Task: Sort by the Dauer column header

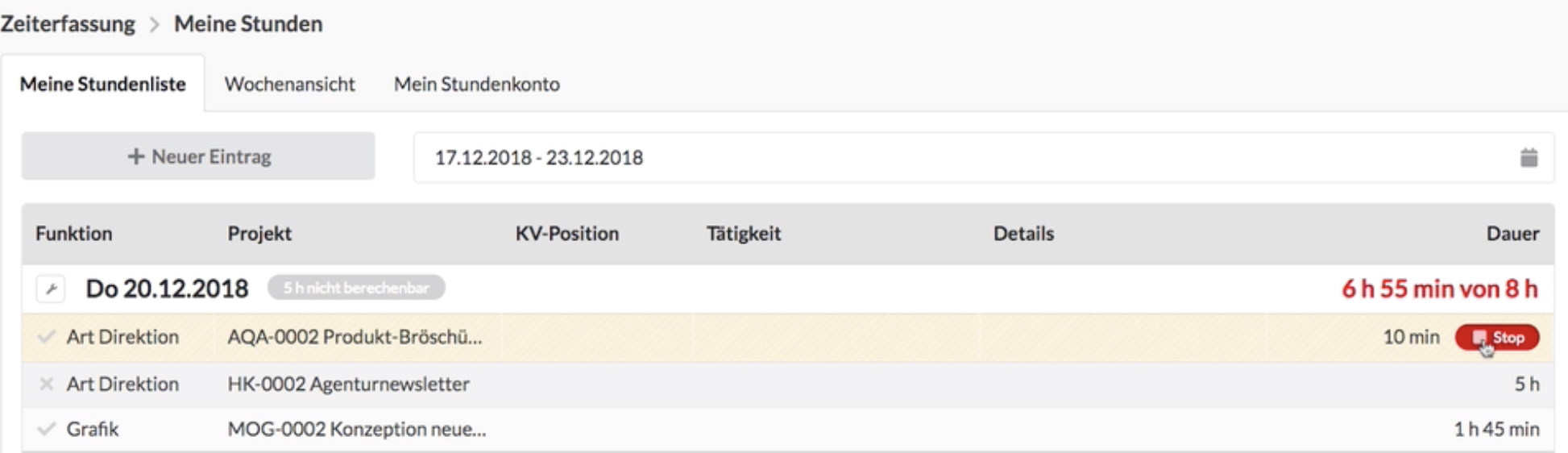Action: click(1512, 234)
